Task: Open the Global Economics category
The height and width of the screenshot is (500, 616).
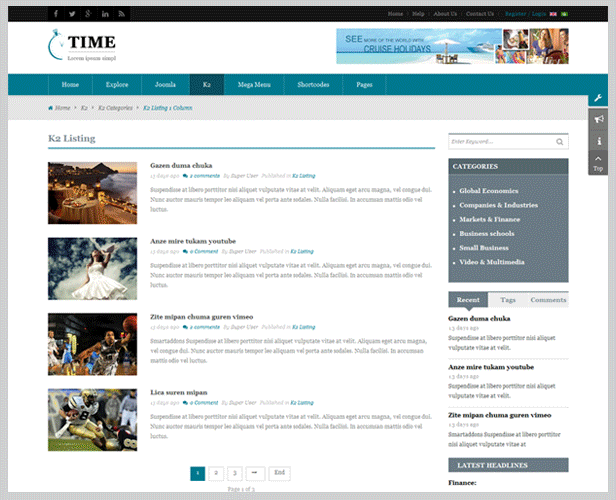Action: (x=488, y=190)
